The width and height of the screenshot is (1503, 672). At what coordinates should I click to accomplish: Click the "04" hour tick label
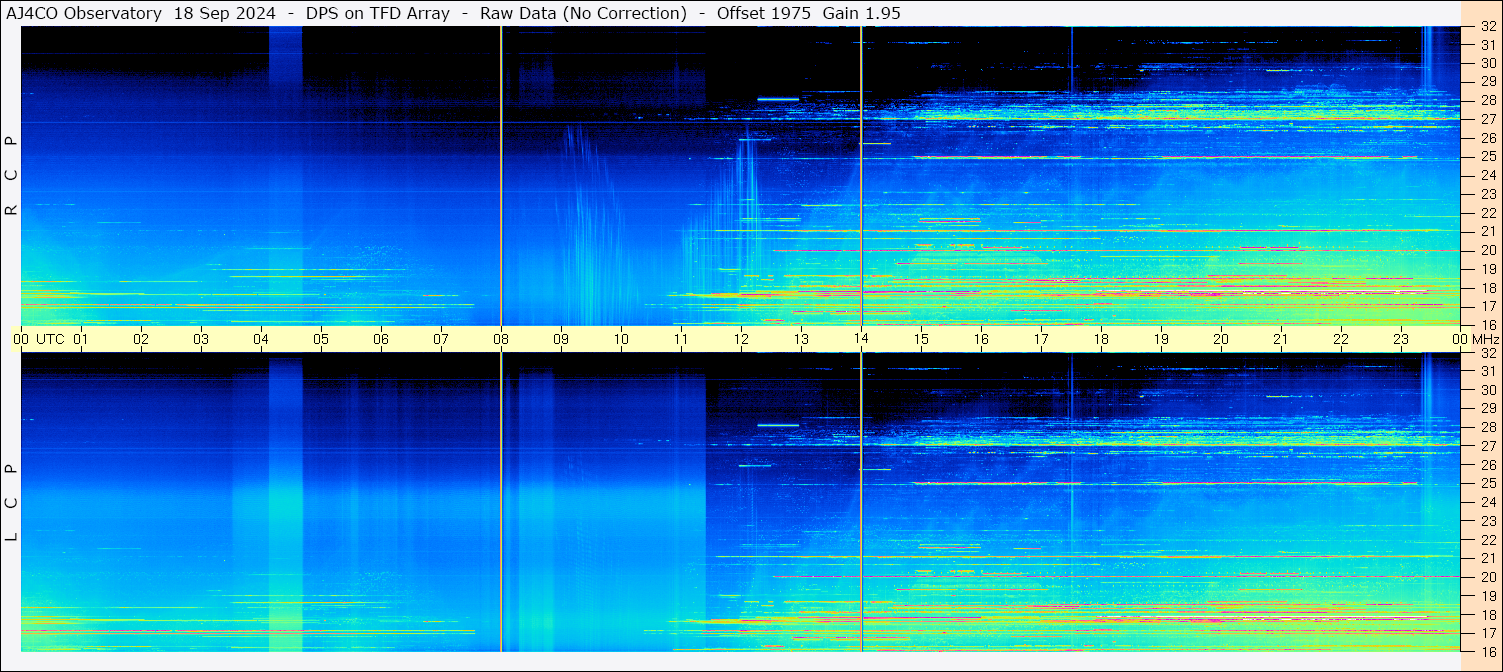pos(261,339)
